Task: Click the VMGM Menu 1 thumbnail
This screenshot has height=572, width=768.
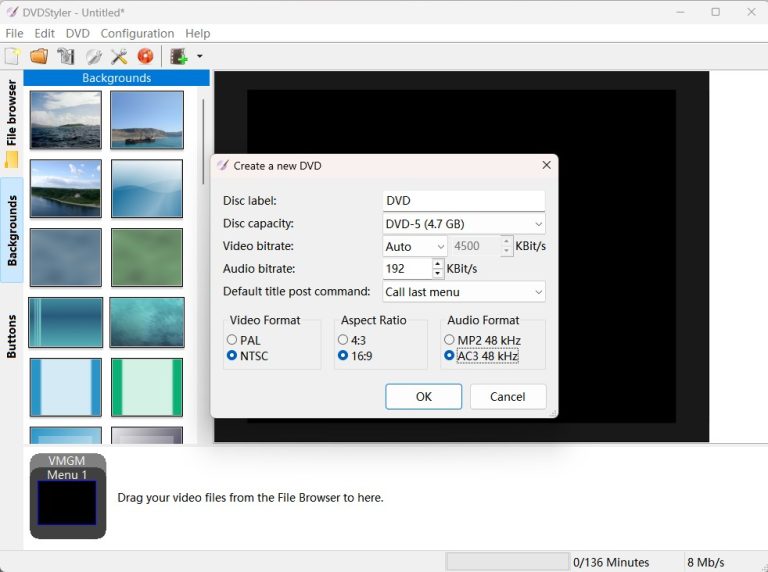Action: 68,496
